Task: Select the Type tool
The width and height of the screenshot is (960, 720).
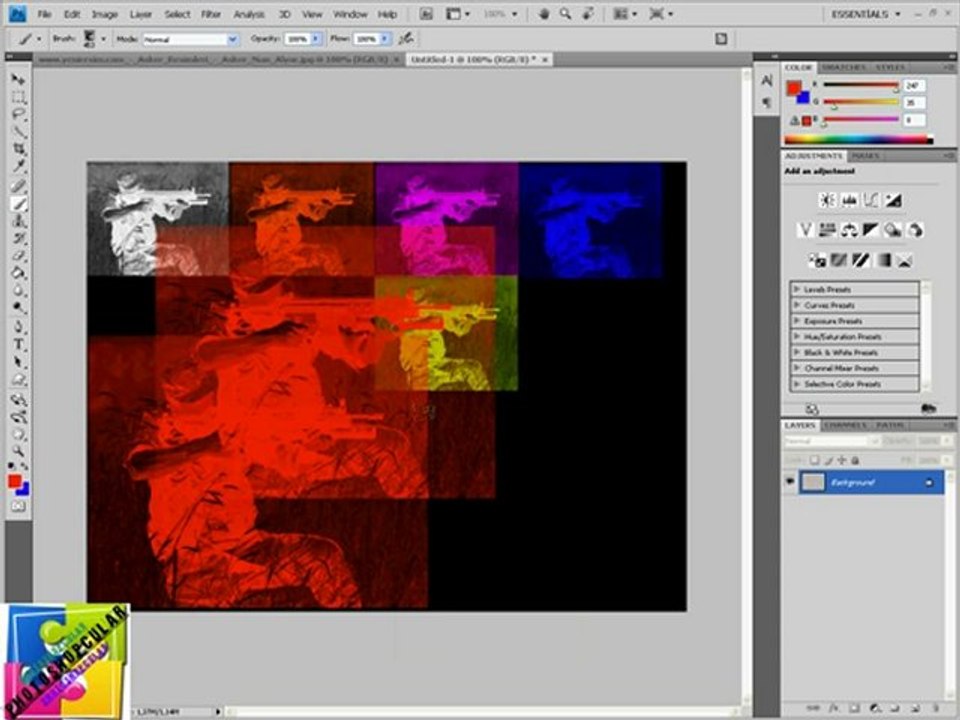Action: [x=18, y=343]
